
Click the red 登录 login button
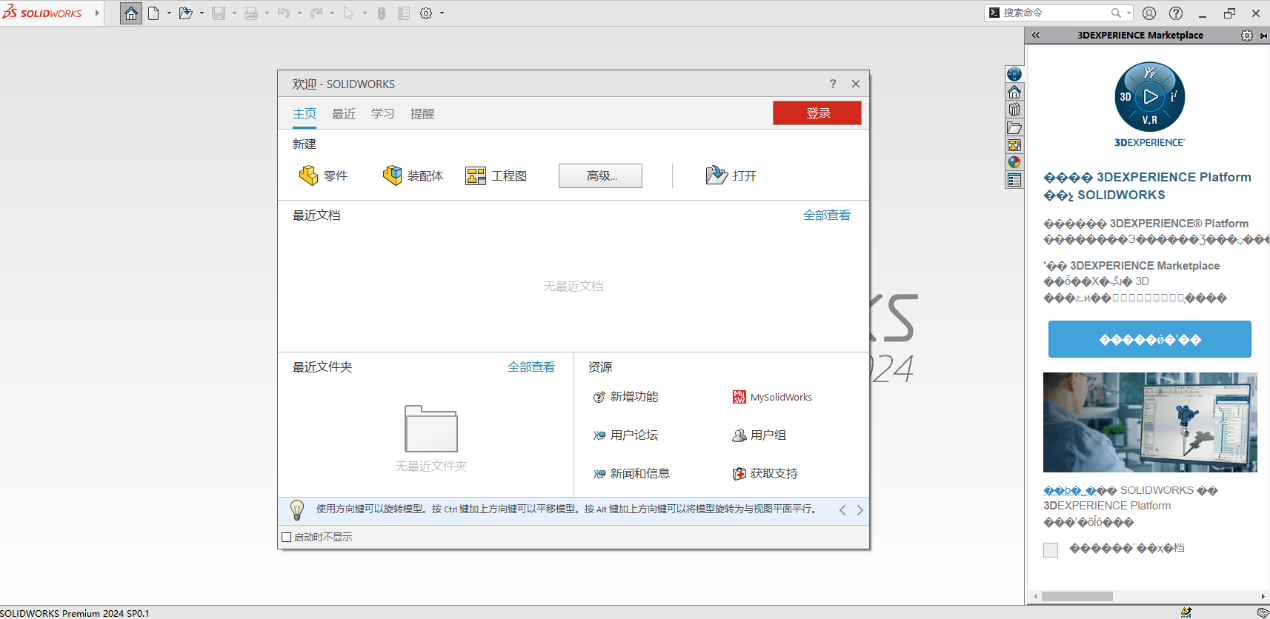(x=817, y=113)
